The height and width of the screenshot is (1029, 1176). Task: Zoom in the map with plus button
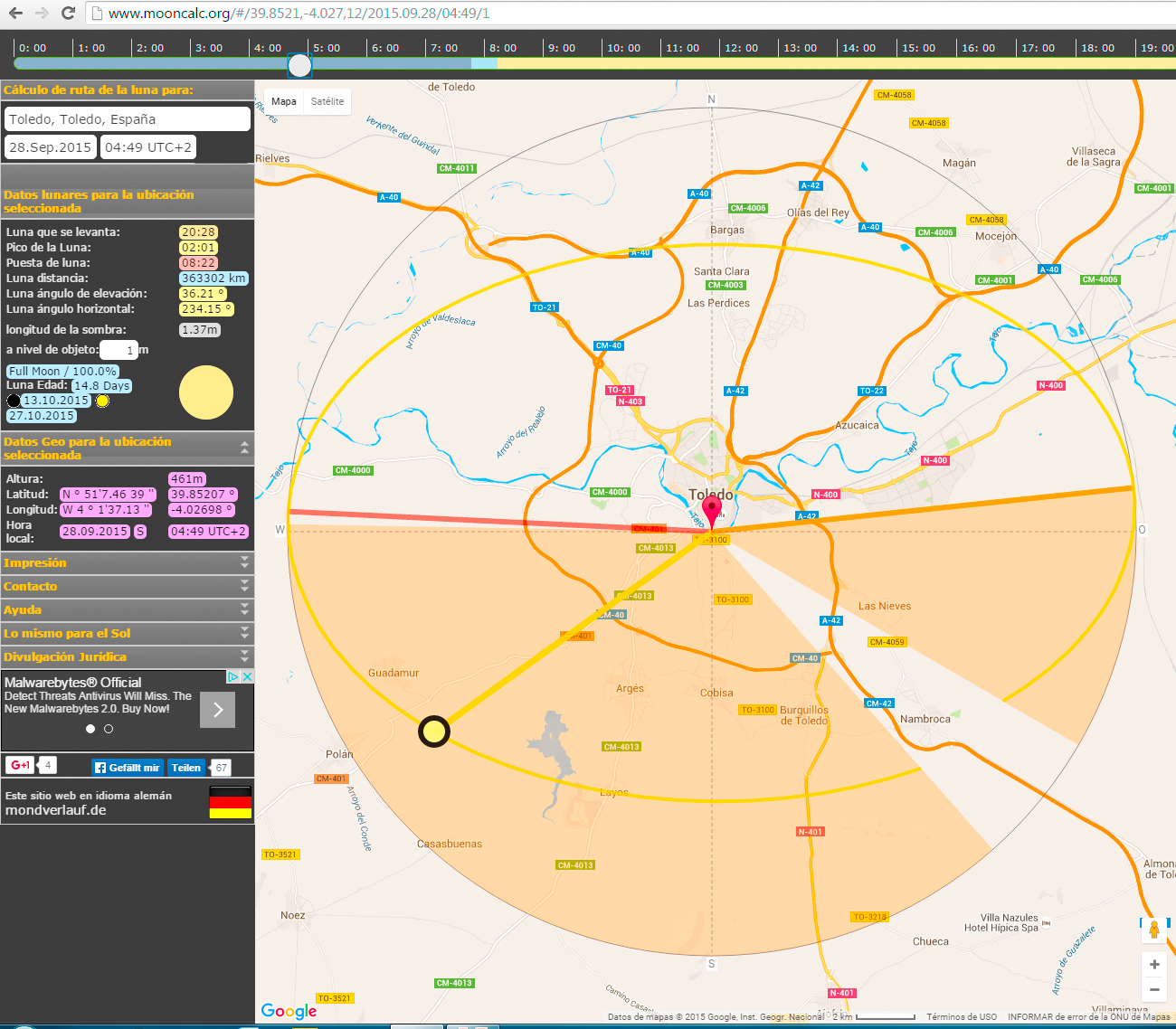coord(1154,965)
